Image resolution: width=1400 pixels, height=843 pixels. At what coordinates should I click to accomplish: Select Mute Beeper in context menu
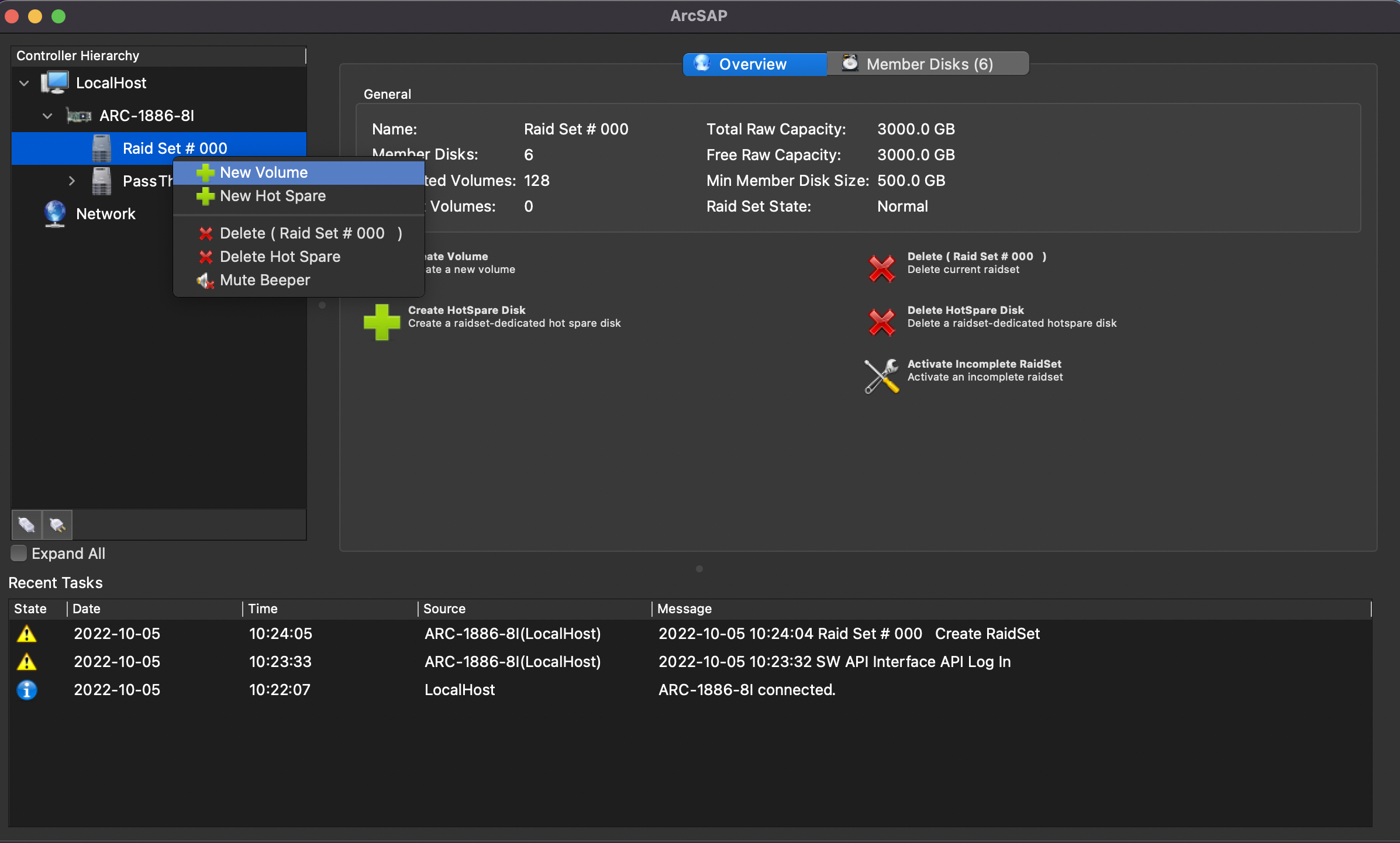(265, 280)
